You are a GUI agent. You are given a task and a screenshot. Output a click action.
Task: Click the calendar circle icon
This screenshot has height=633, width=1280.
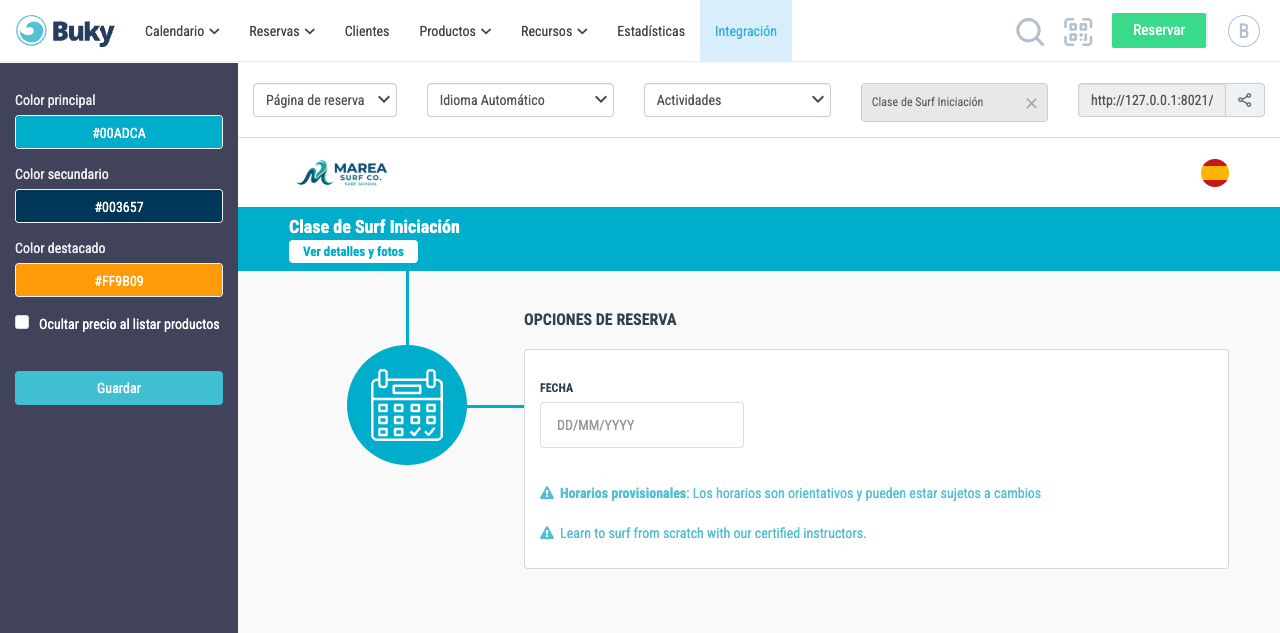pyautogui.click(x=407, y=405)
